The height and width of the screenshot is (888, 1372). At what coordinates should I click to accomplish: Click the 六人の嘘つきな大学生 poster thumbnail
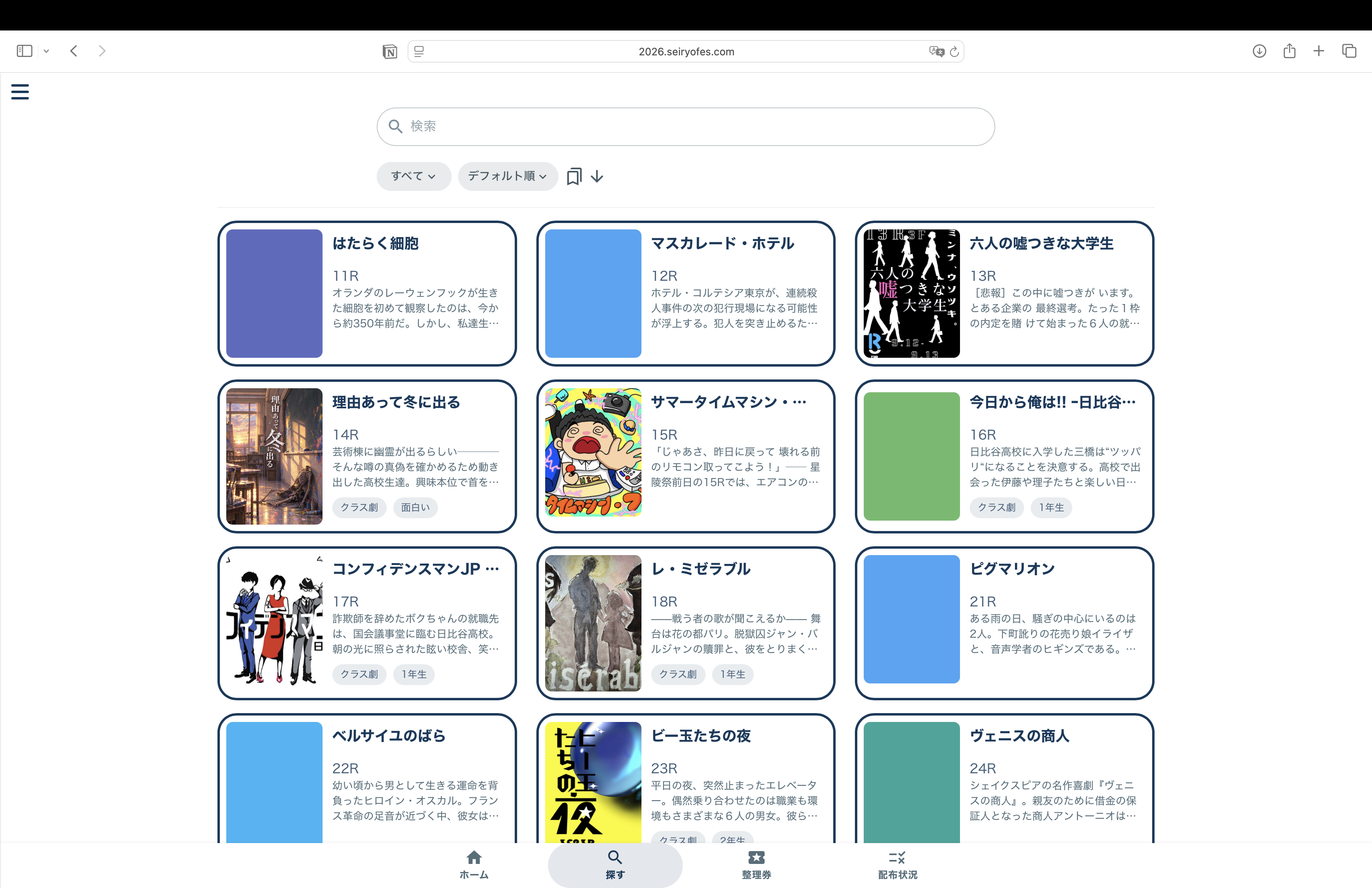pos(911,293)
